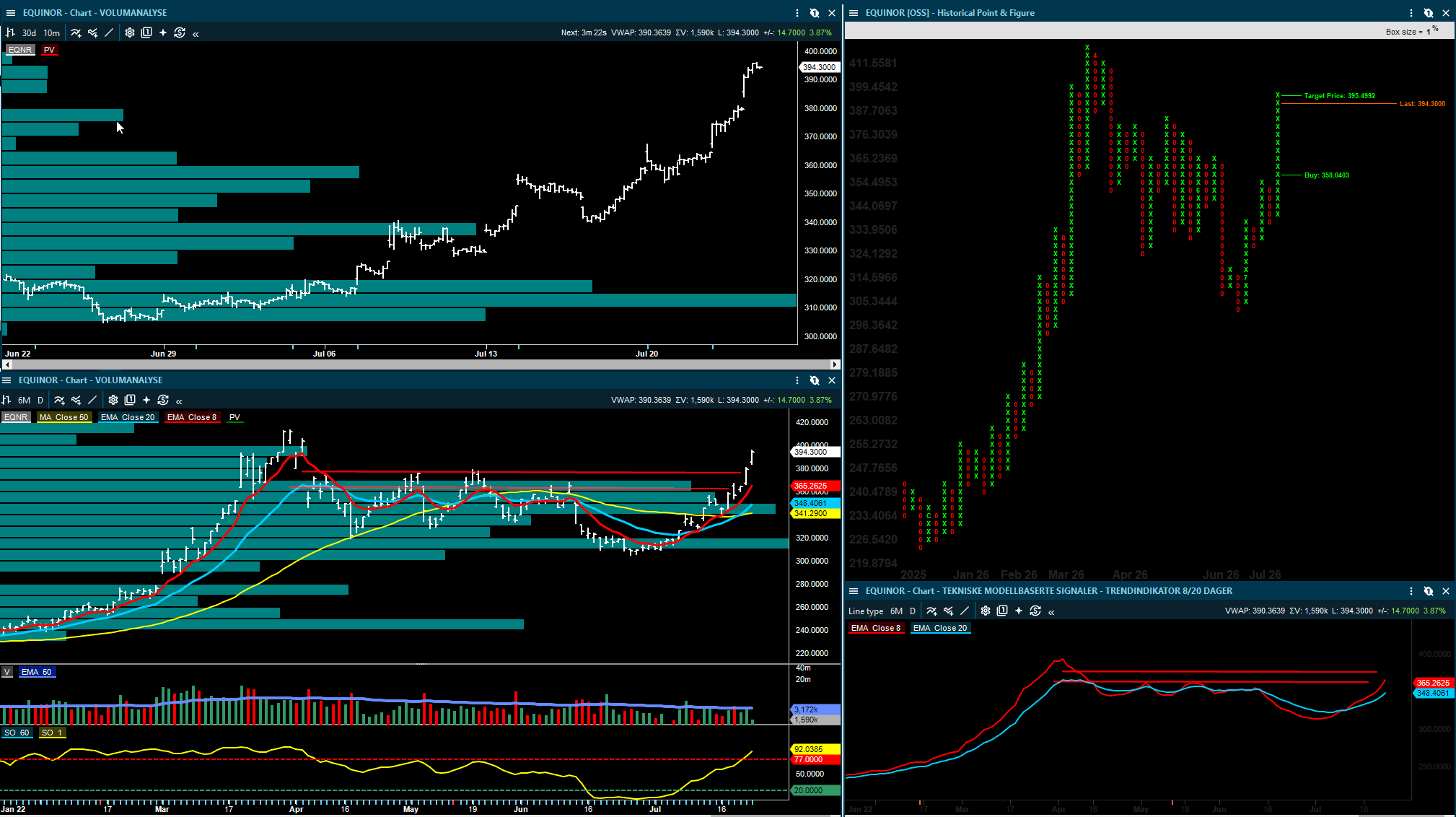Select 10m interval in top chart toolbar
This screenshot has height=817, width=1456.
point(52,32)
